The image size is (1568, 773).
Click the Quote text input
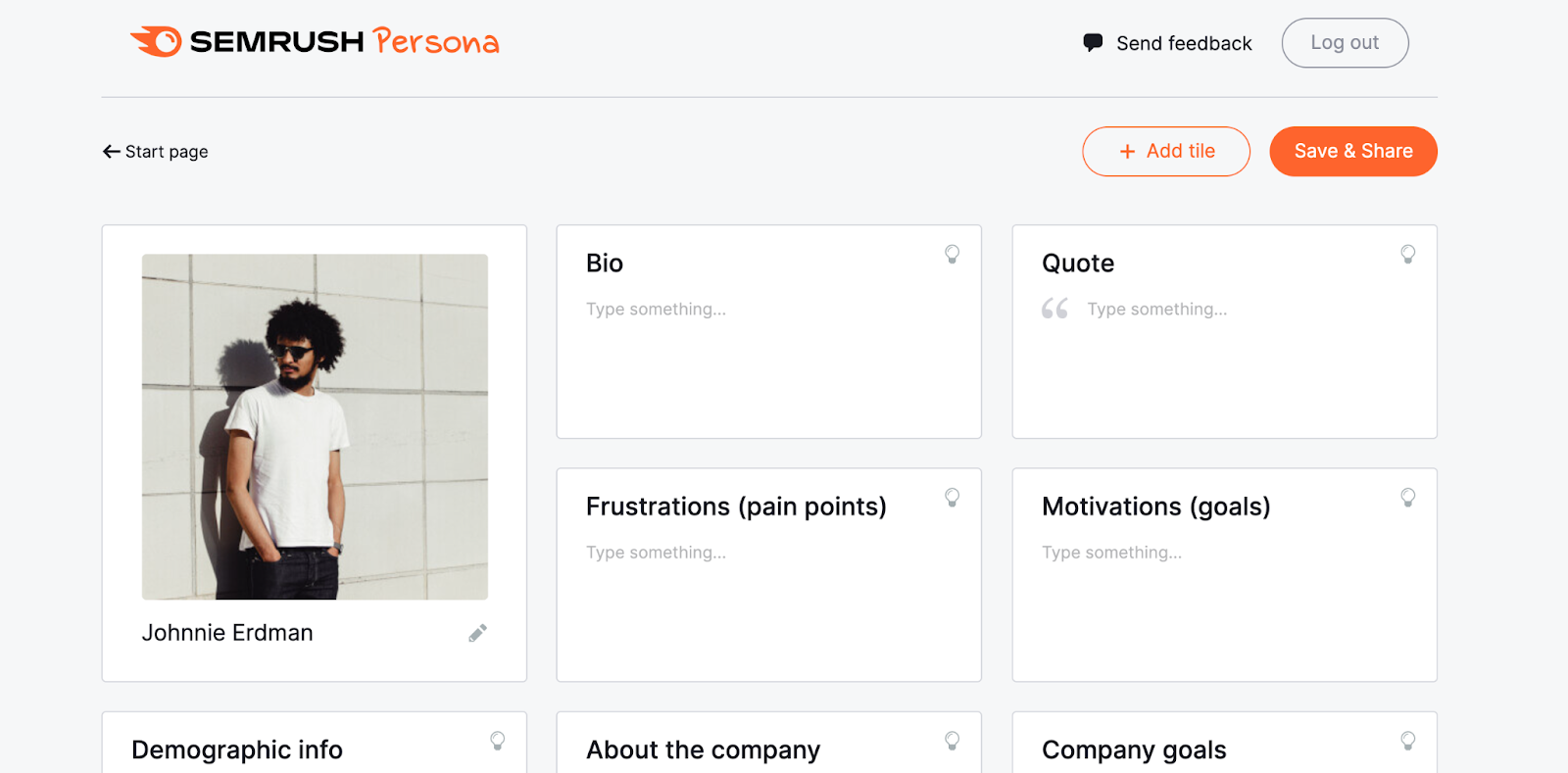point(1156,310)
